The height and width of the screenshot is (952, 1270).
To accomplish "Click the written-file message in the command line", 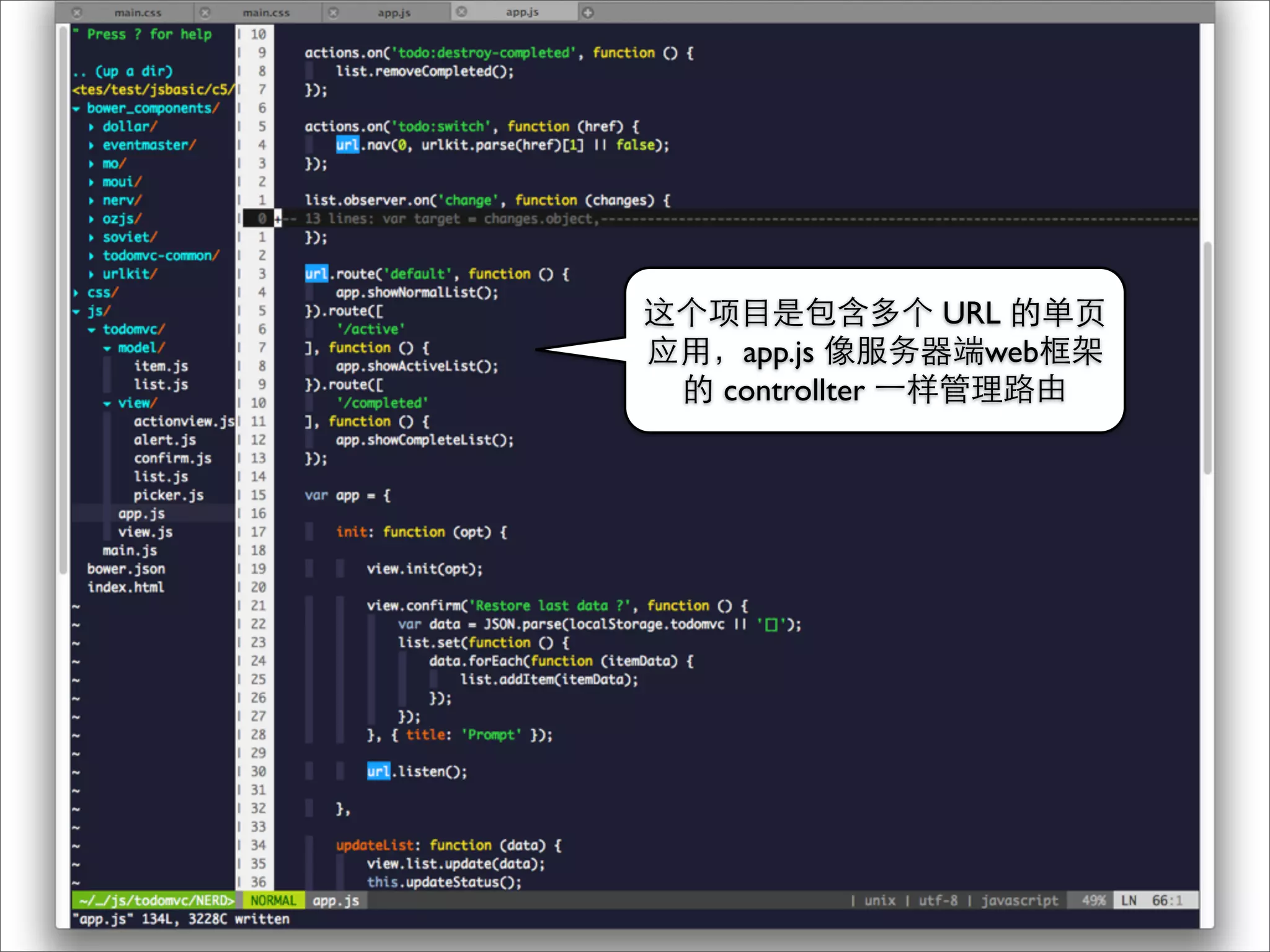I will (x=180, y=919).
